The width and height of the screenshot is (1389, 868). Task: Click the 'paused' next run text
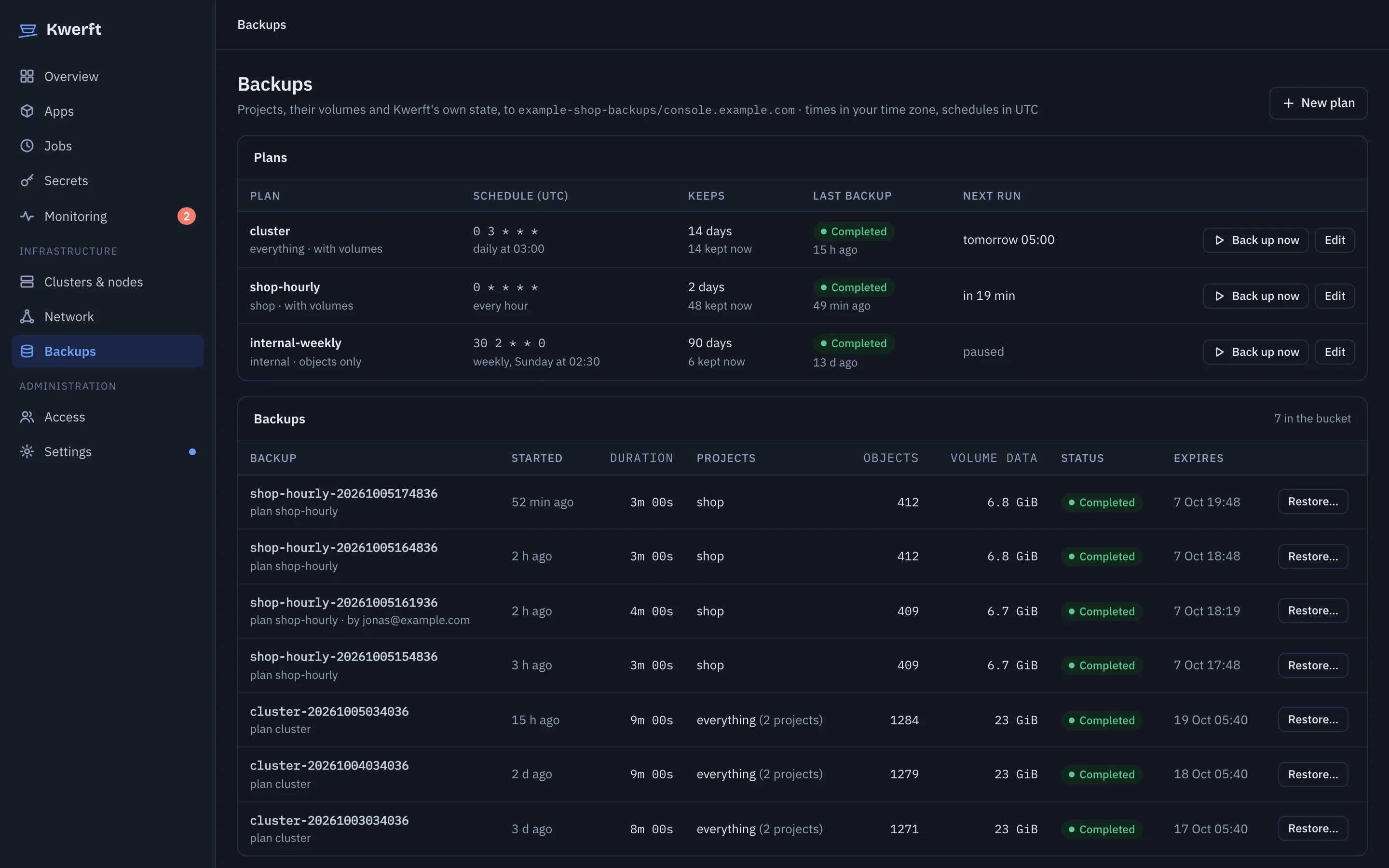click(983, 352)
